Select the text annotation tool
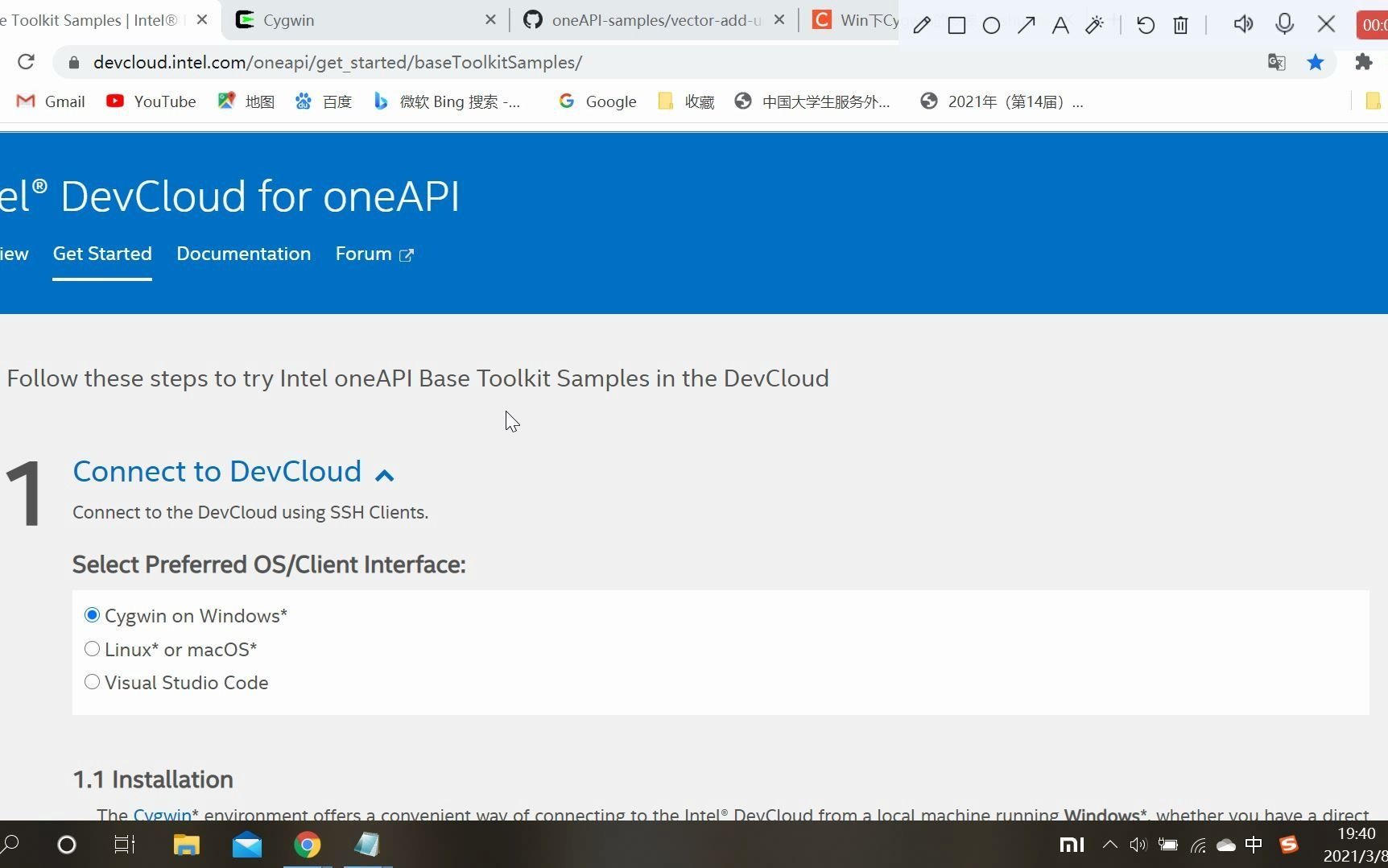 point(1060,25)
